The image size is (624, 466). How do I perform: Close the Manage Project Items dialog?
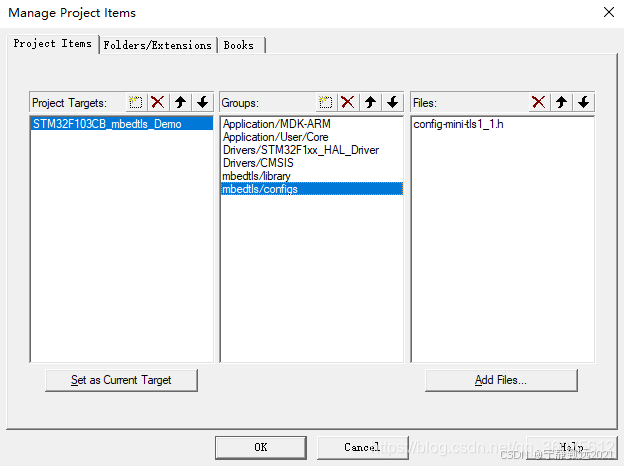[x=609, y=12]
